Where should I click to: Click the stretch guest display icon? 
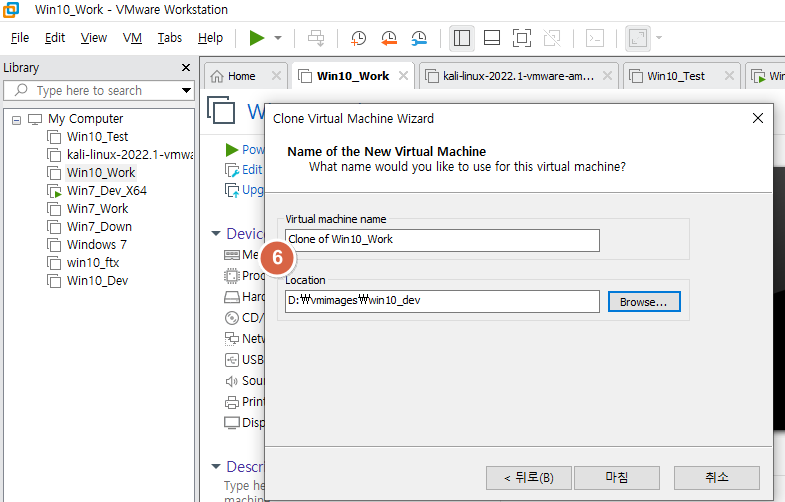[638, 38]
